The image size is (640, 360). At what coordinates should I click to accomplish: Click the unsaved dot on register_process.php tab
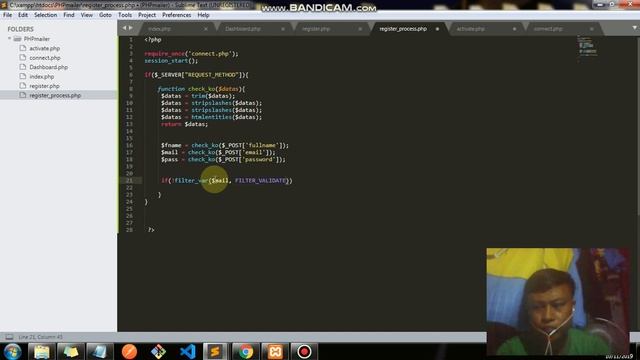(437, 29)
